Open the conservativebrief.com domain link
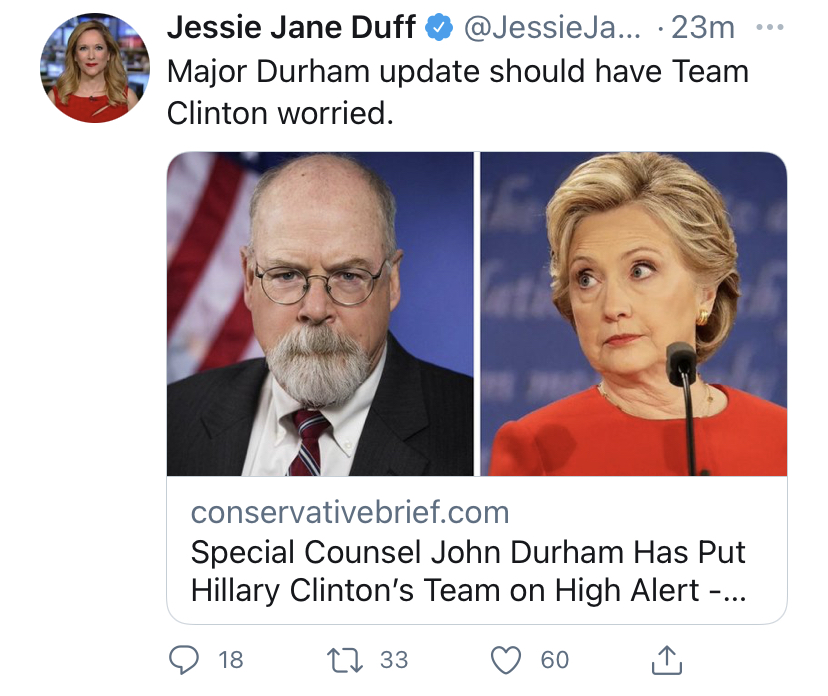Image resolution: width=828 pixels, height=696 pixels. [x=350, y=512]
